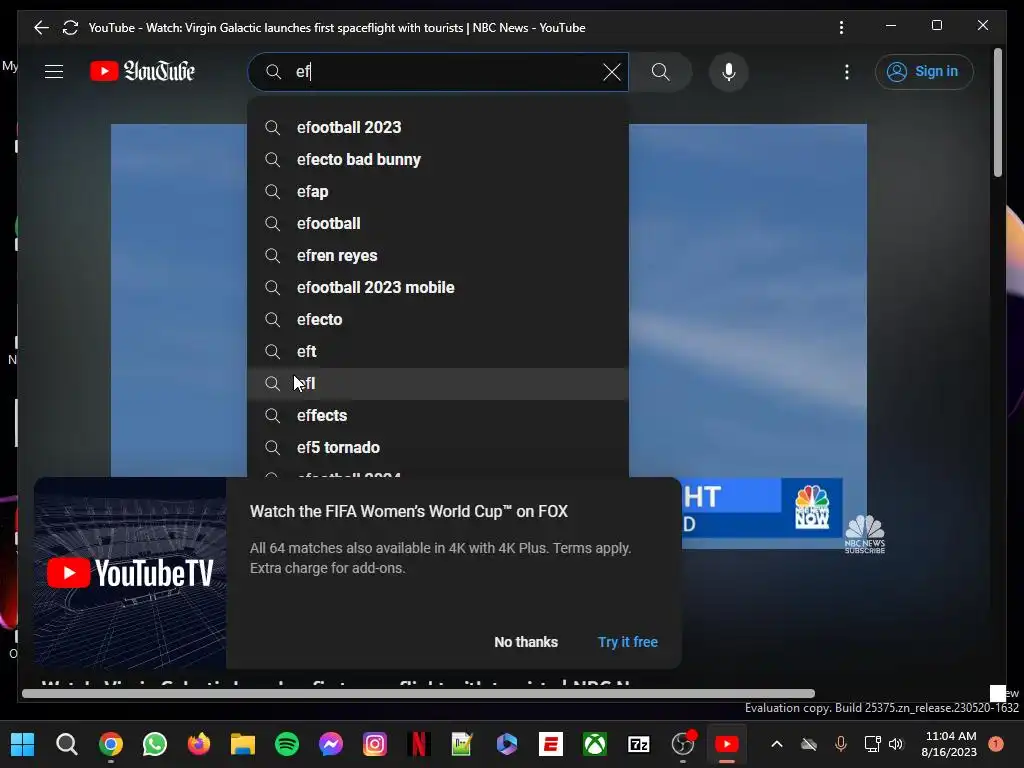Viewport: 1024px width, 768px height.
Task: Open the Windows Start menu
Action: tap(23, 744)
